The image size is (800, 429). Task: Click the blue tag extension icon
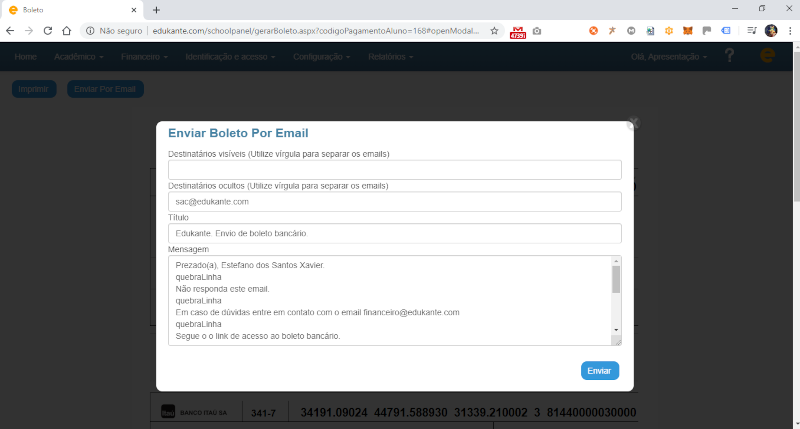[726, 31]
